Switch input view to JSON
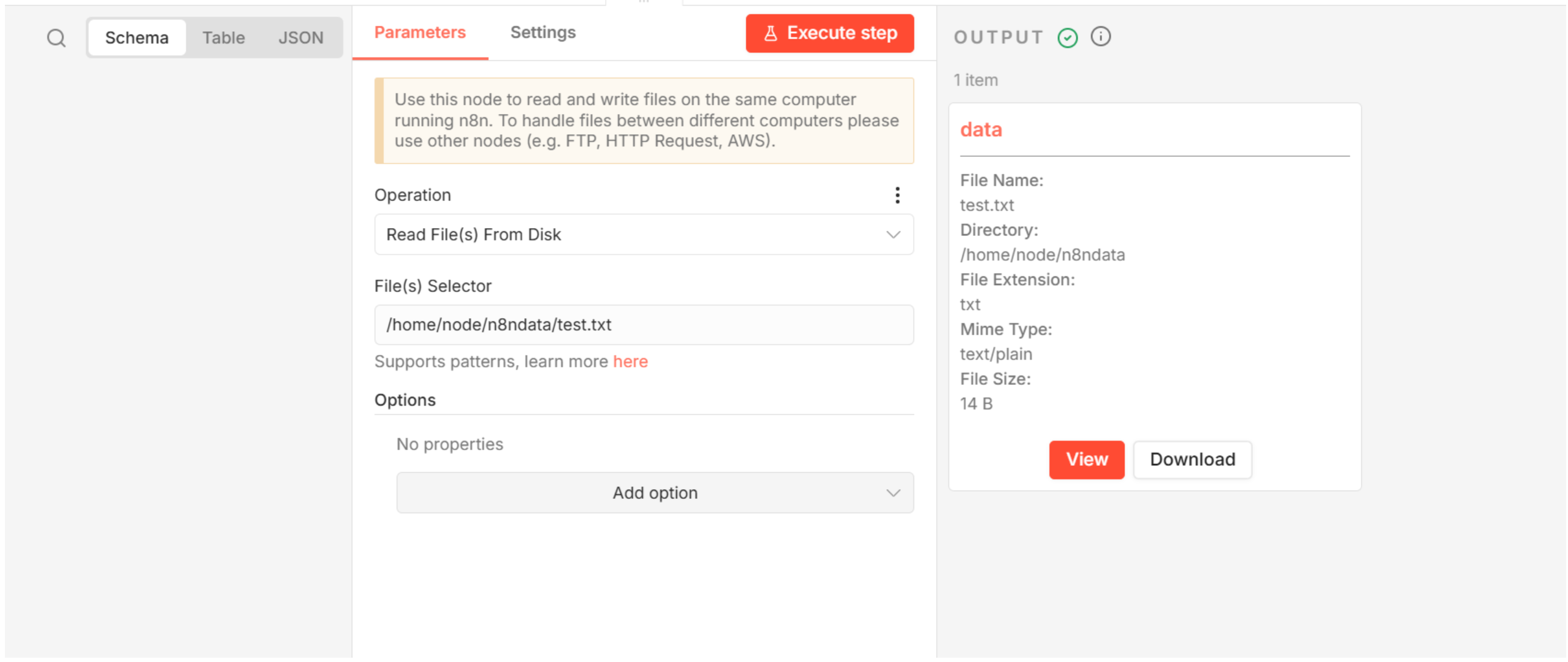Image resolution: width=1568 pixels, height=662 pixels. tap(300, 38)
